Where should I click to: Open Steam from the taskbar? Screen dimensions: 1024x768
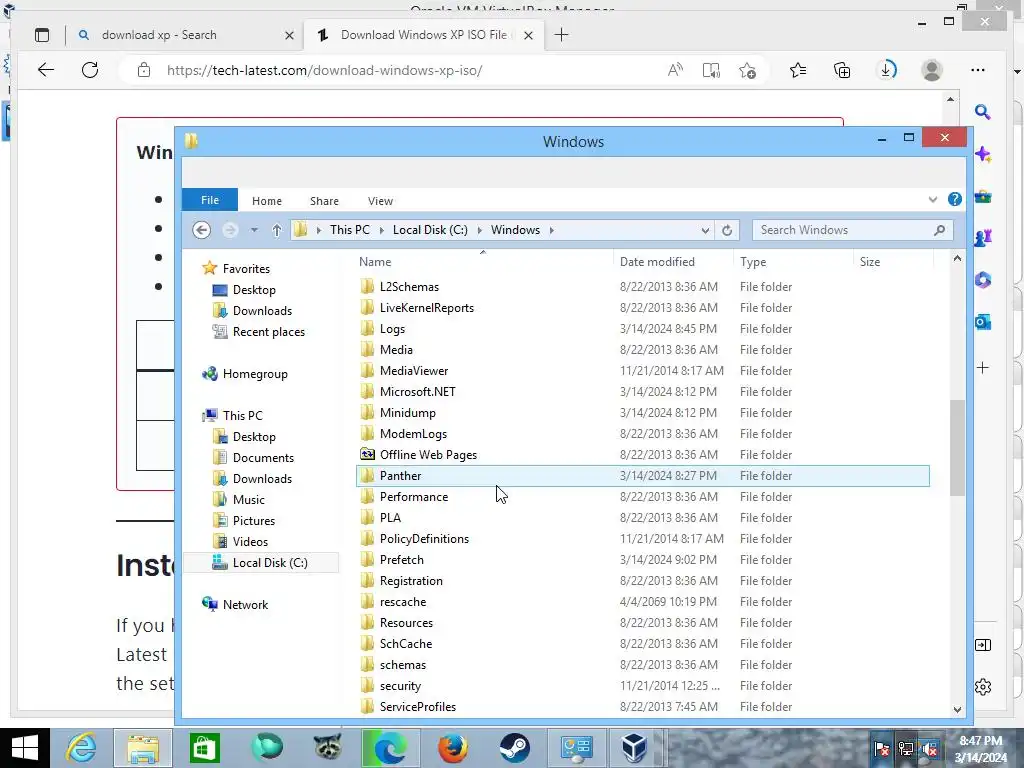click(515, 748)
